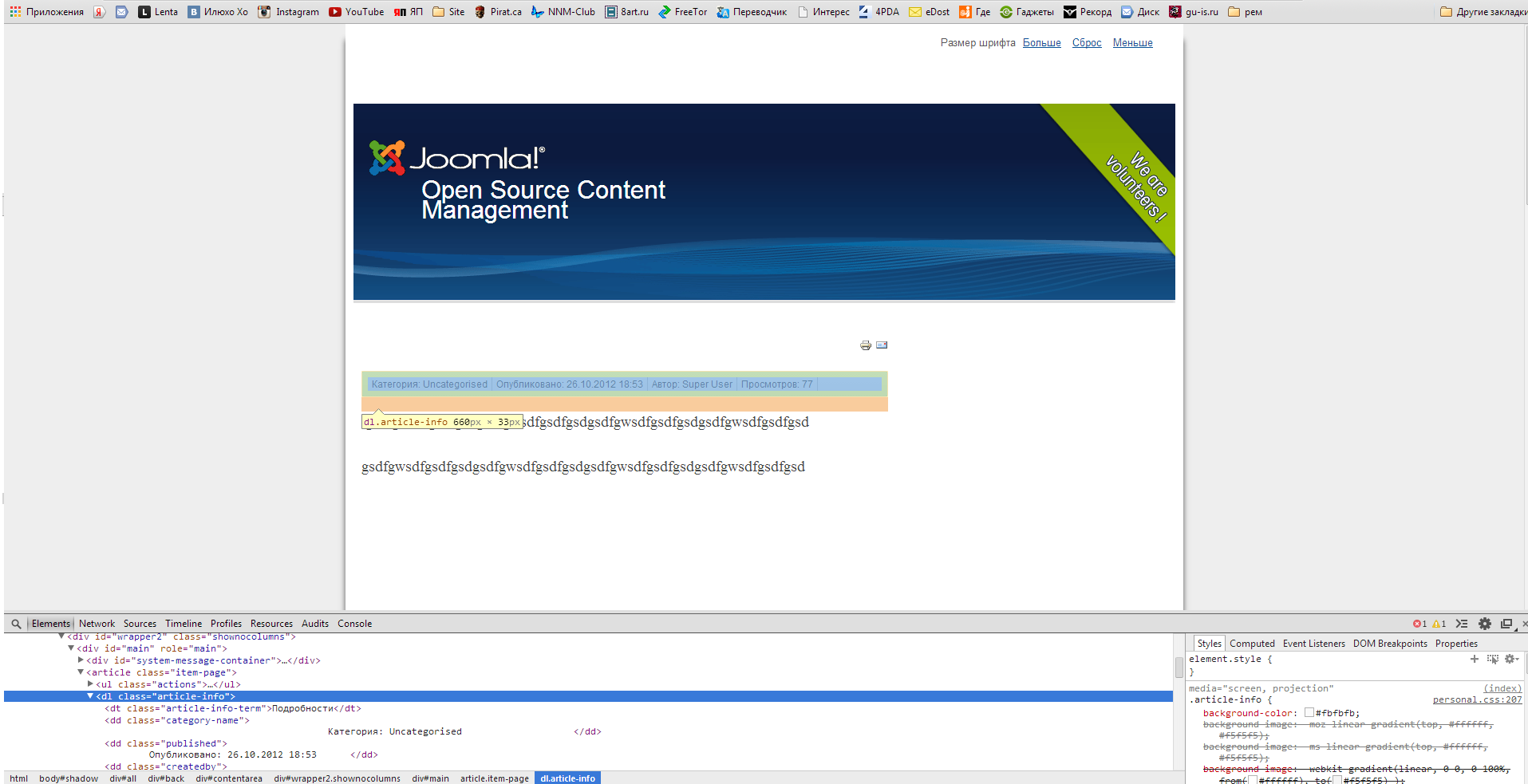Open the personal.css:207 source link
The width and height of the screenshot is (1528, 784).
tap(1477, 699)
